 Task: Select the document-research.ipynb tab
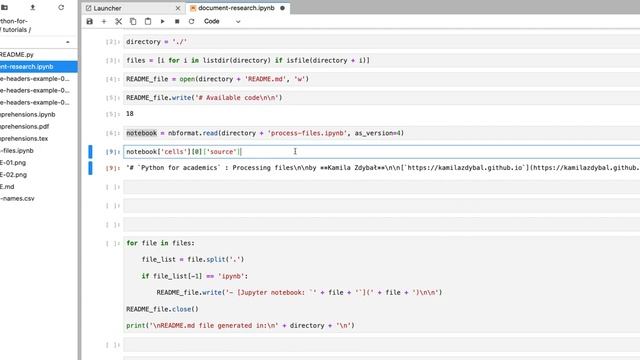[236, 8]
